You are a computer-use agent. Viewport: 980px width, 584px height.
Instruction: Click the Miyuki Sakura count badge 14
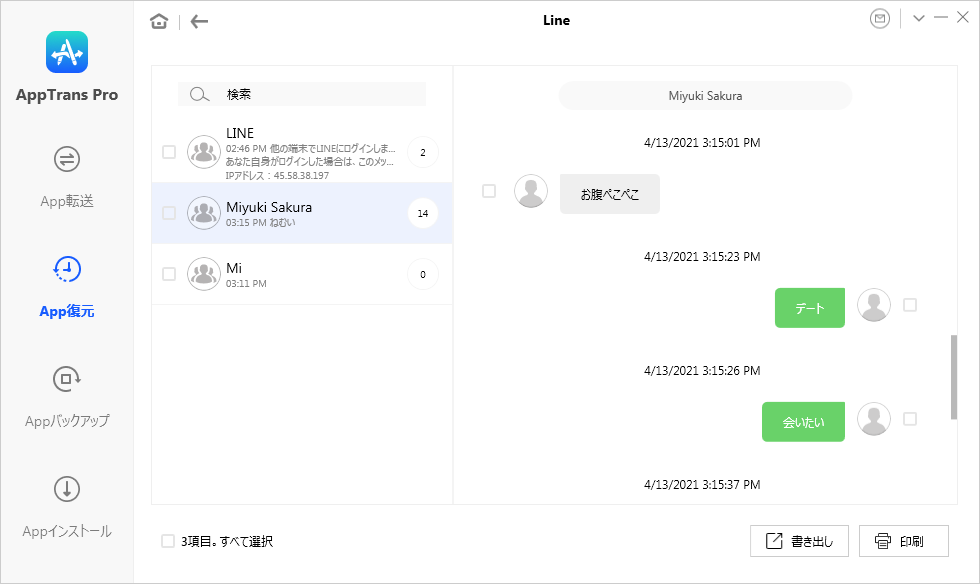click(x=423, y=213)
